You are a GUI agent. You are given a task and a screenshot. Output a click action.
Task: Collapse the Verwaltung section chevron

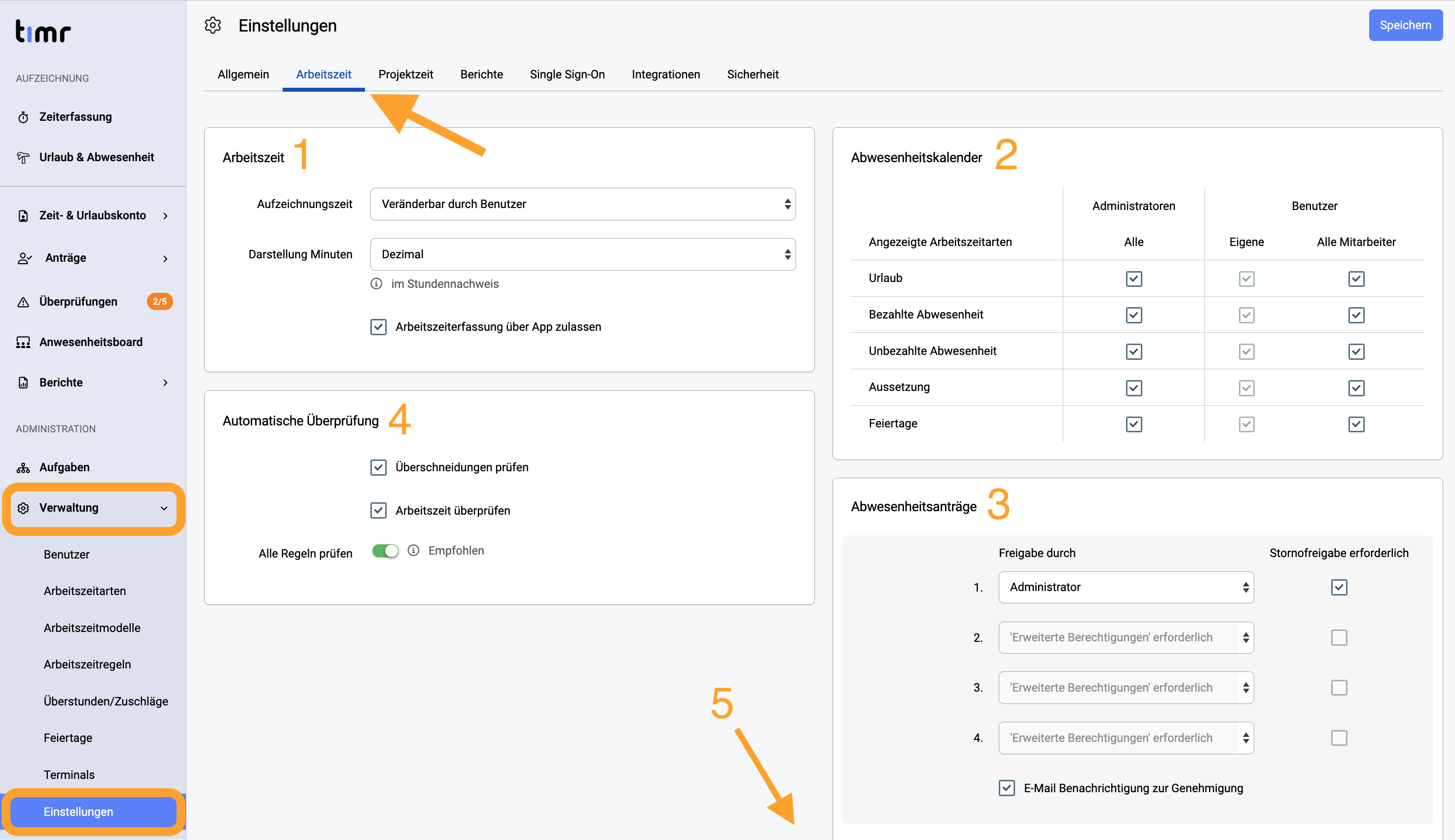coord(164,508)
